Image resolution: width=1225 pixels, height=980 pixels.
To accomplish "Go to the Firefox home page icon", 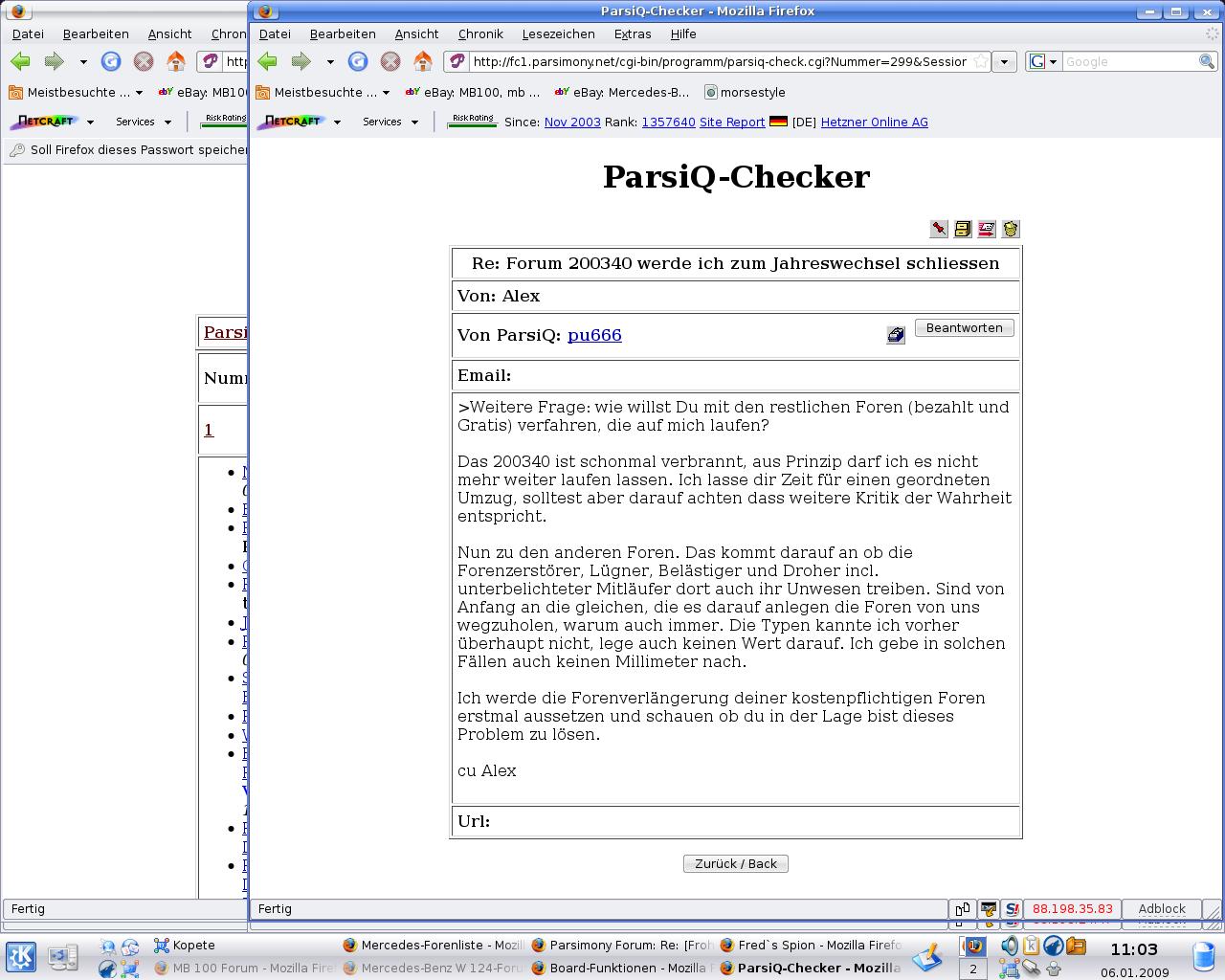I will click(x=423, y=61).
